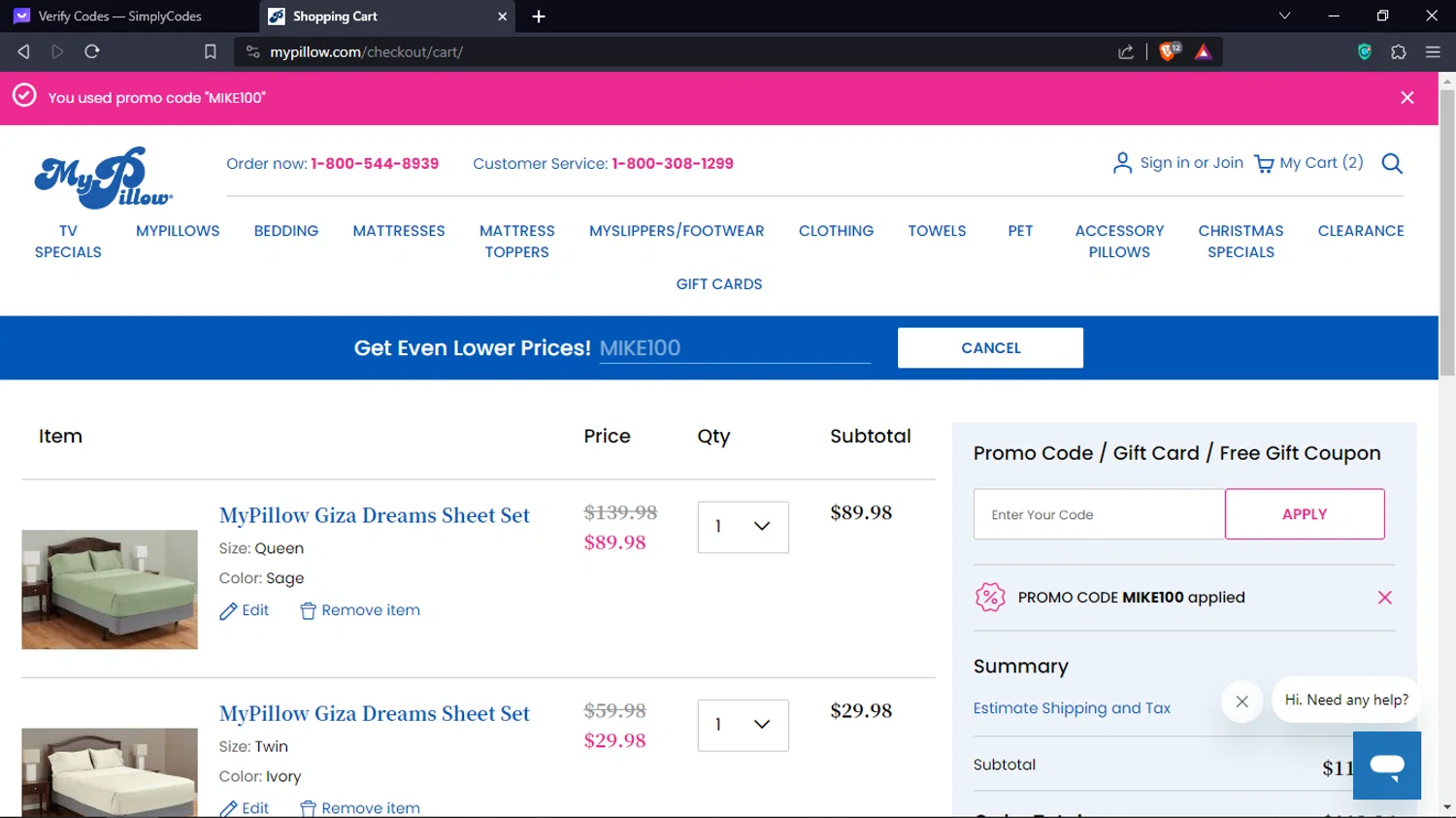The width and height of the screenshot is (1456, 818).
Task: Click the Sage sheet set thumbnail
Action: point(110,589)
